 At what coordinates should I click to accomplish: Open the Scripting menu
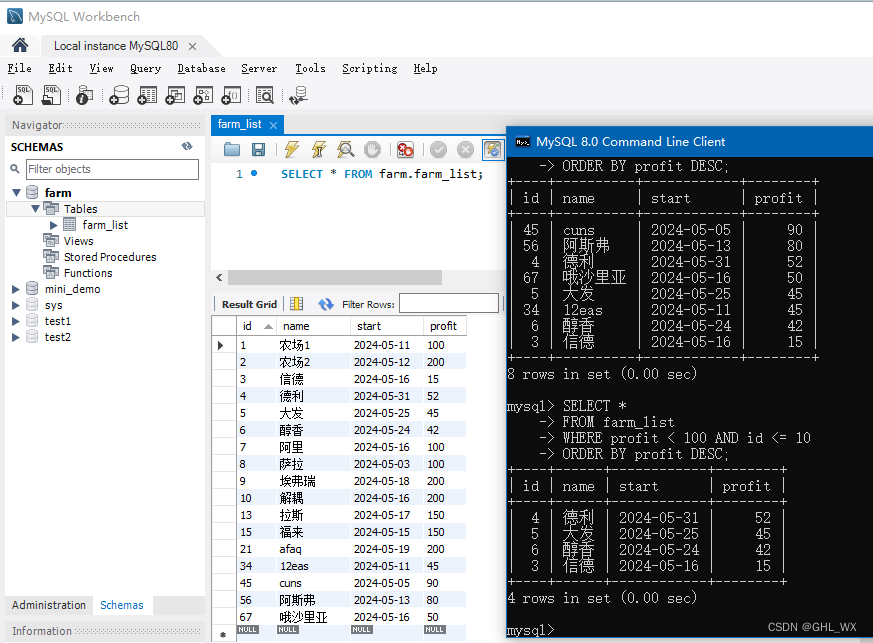click(370, 68)
